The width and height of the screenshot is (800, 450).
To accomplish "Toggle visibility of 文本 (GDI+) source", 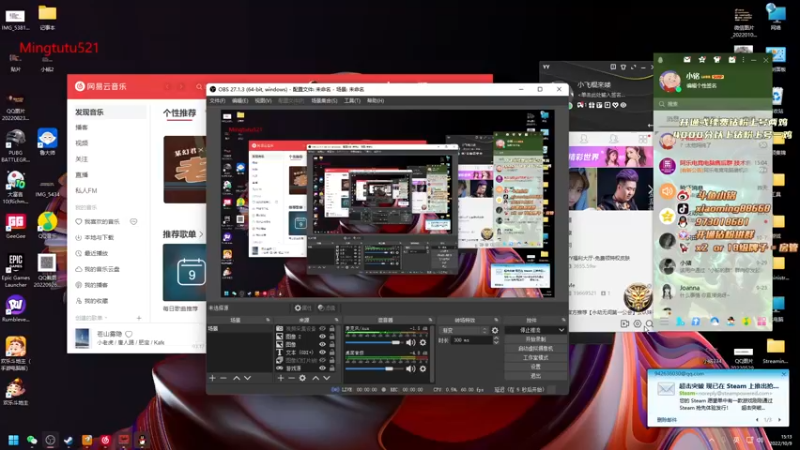I will [x=322, y=352].
